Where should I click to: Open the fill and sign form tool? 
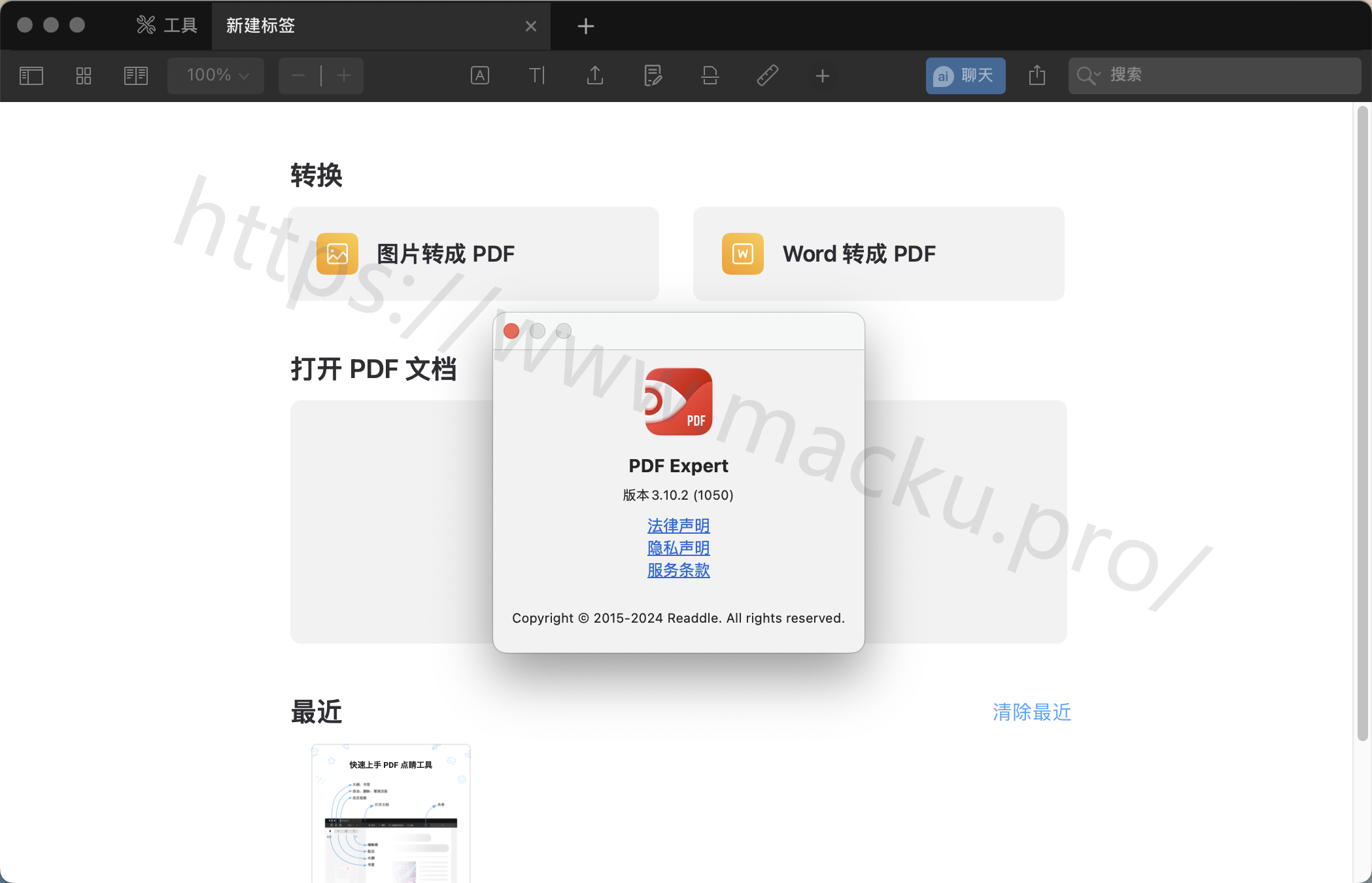(653, 76)
